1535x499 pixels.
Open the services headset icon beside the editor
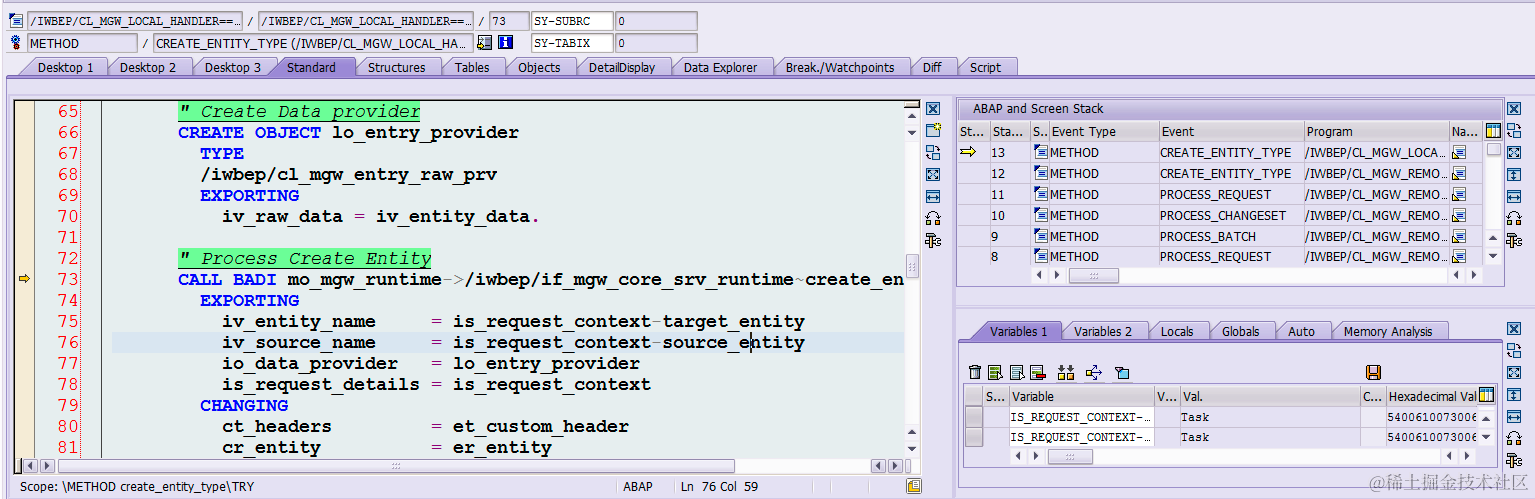click(932, 219)
